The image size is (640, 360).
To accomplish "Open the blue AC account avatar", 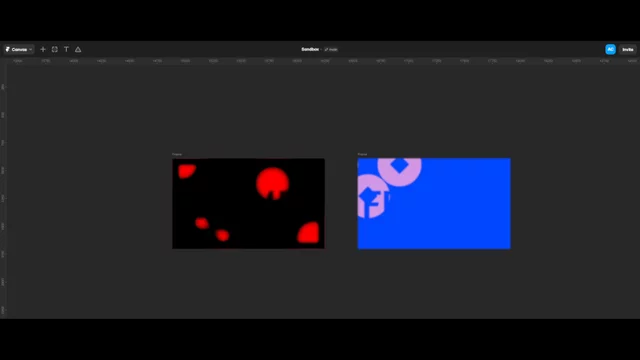I will tap(610, 49).
